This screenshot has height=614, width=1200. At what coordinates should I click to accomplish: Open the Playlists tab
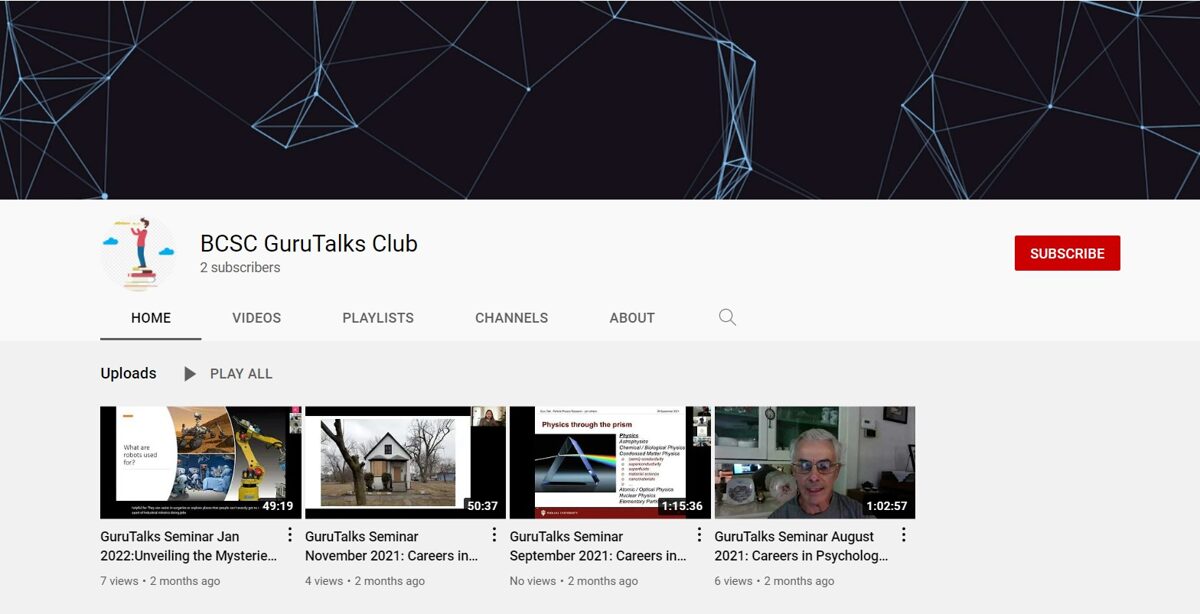[378, 318]
